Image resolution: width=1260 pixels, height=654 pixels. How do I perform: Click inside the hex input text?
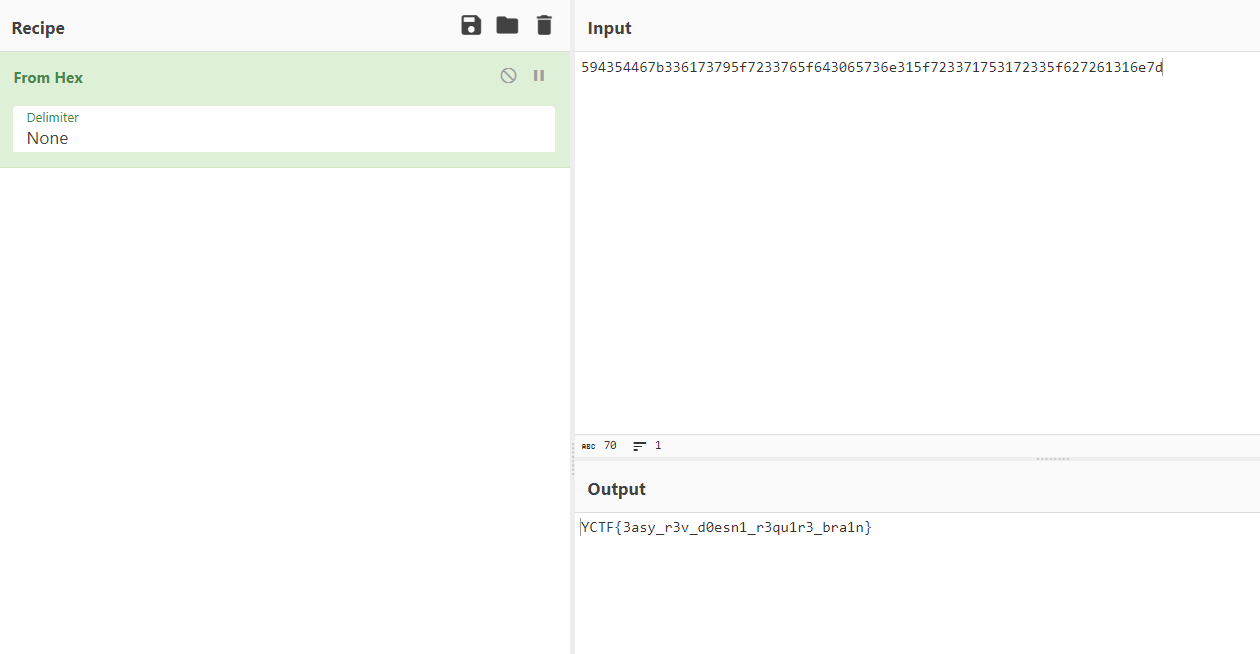(x=871, y=68)
